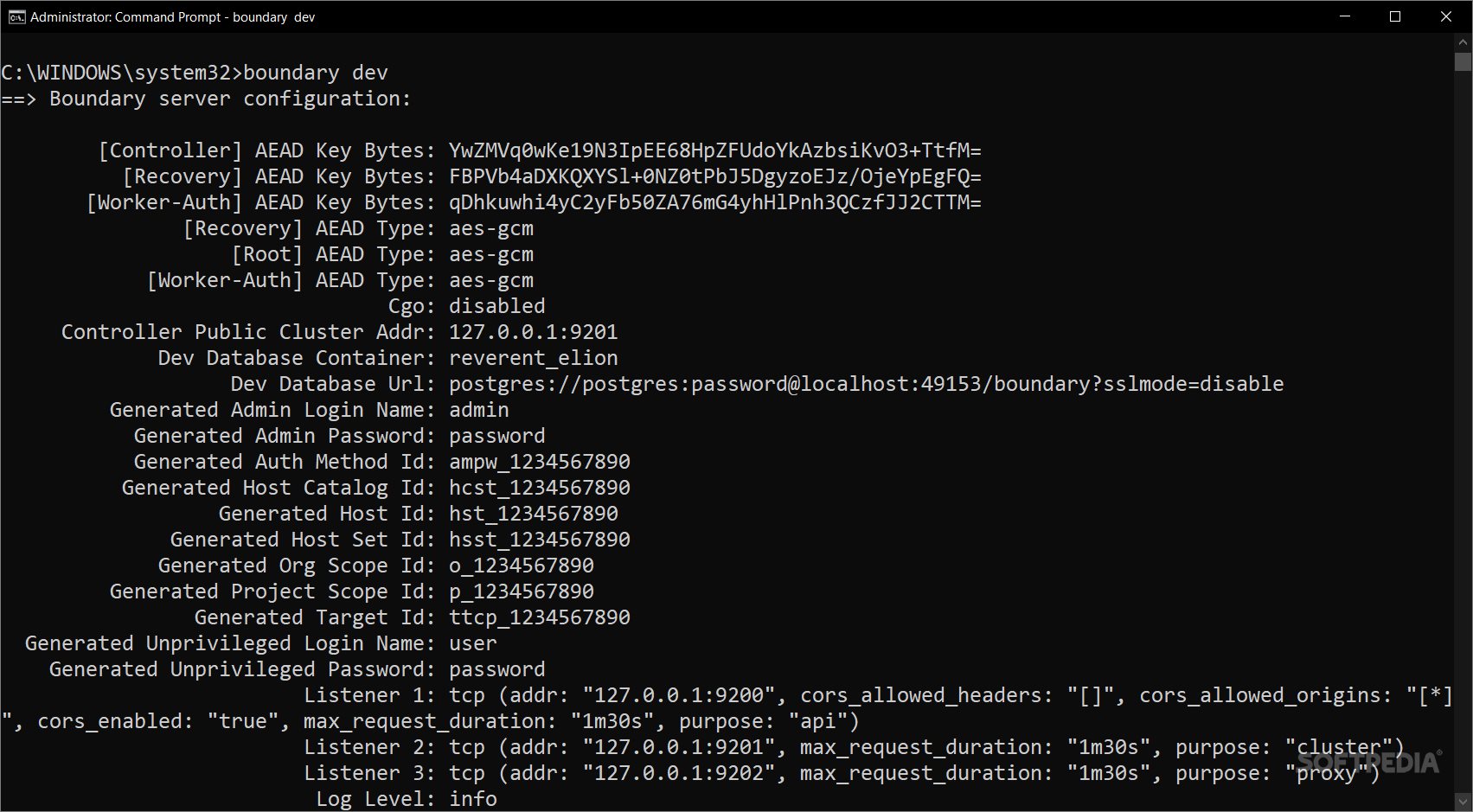1473x812 pixels.
Task: Click the 'reverent_elion' container name
Action: [533, 358]
